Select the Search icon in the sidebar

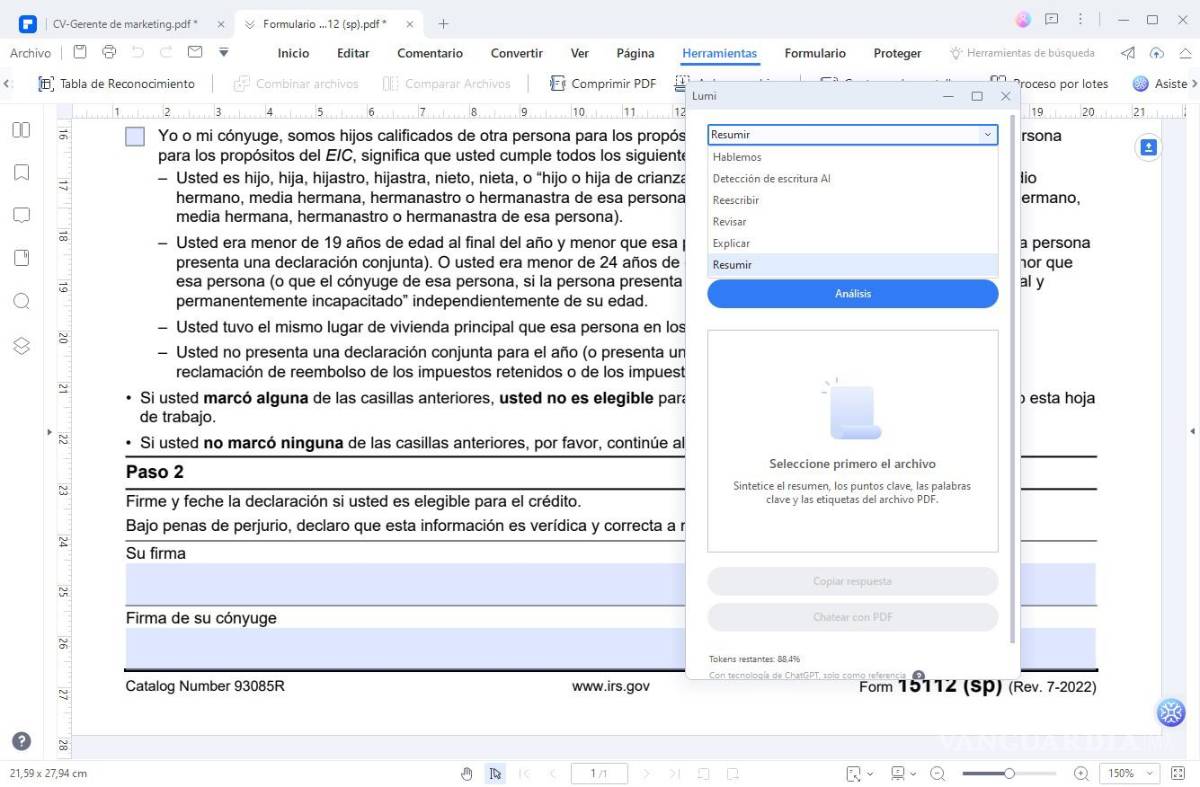click(x=22, y=300)
